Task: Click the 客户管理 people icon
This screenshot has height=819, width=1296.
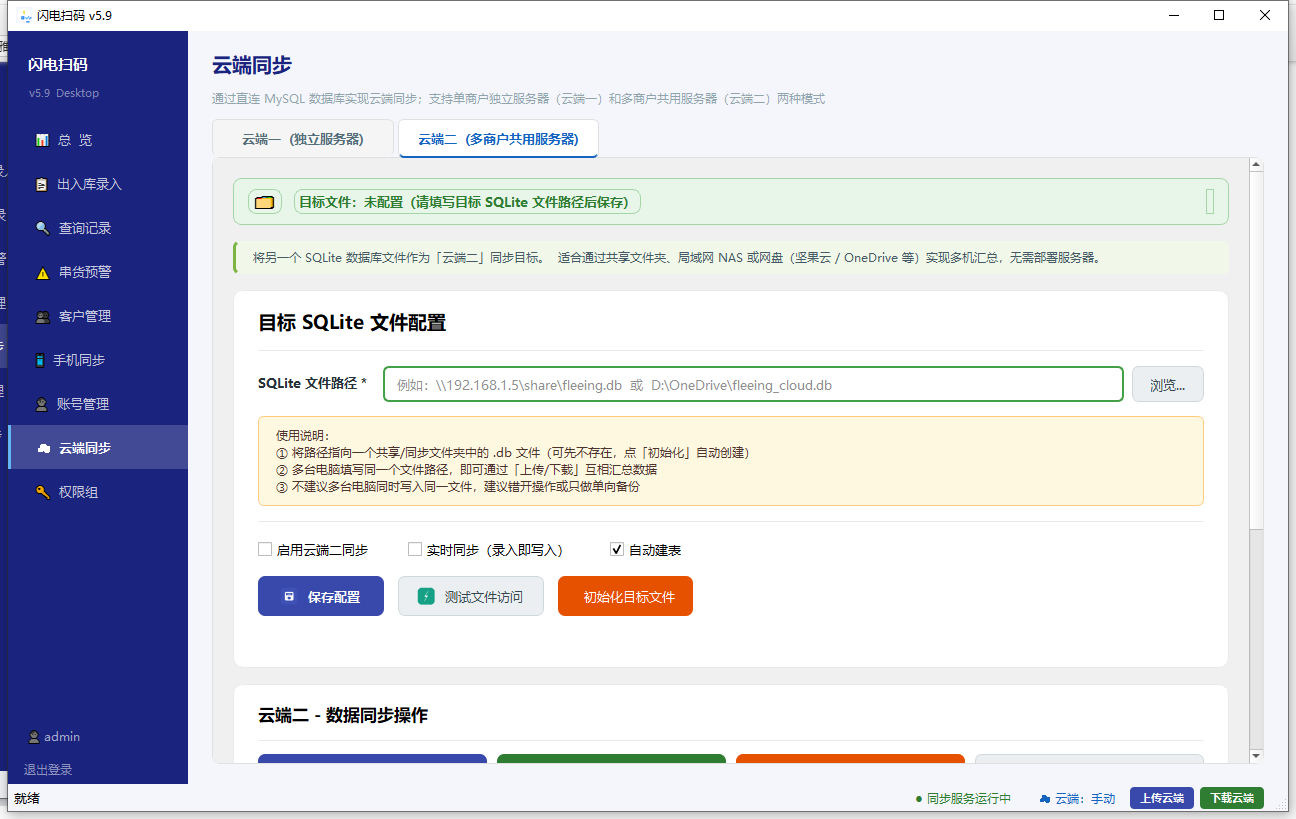Action: tap(42, 316)
